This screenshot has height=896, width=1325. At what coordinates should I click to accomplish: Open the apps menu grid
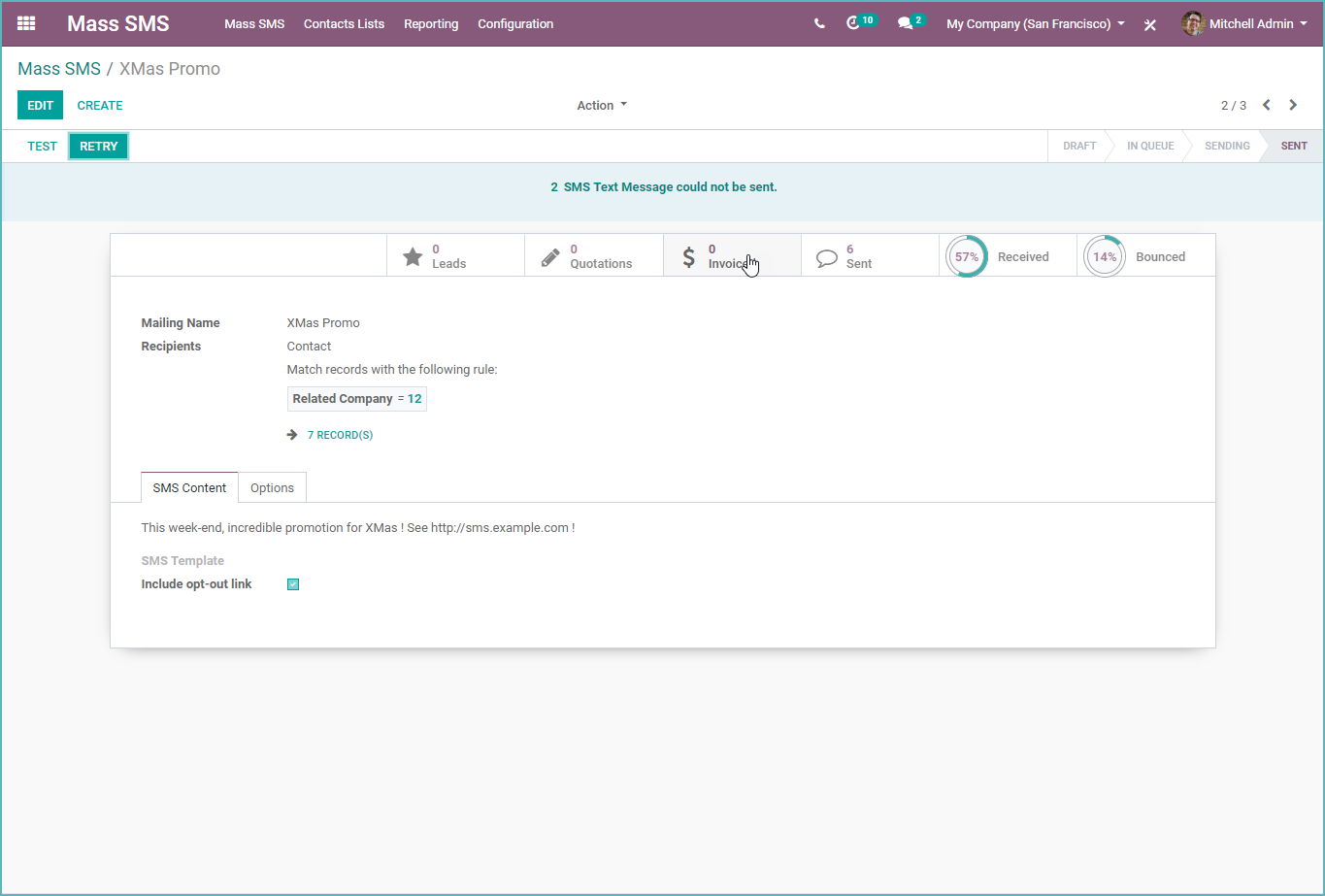click(x=25, y=23)
